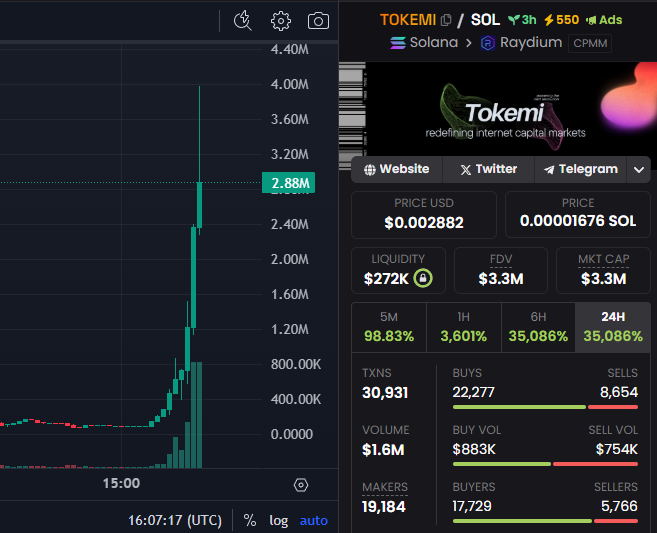Toggle auto scale on chart
This screenshot has height=533, width=657.
coord(314,520)
